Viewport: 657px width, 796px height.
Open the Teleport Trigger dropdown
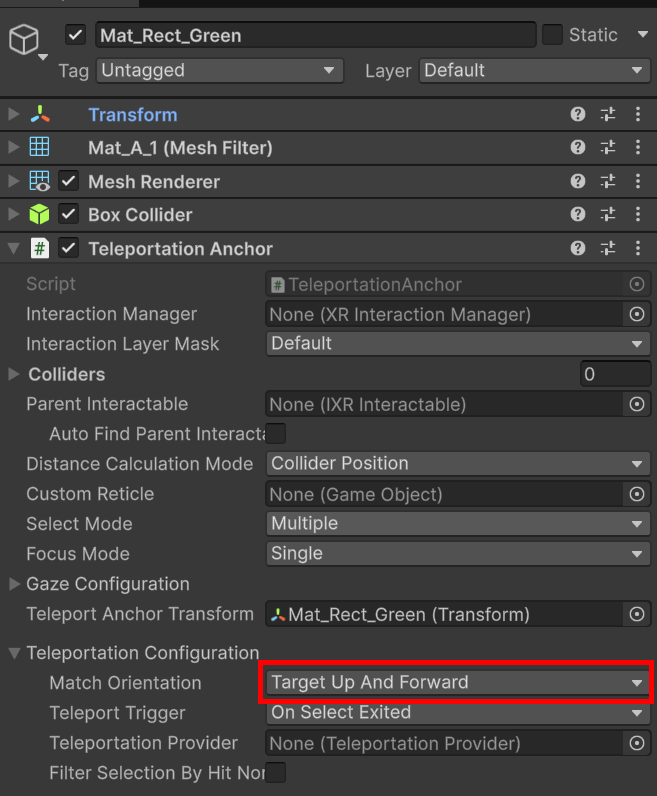[x=456, y=713]
